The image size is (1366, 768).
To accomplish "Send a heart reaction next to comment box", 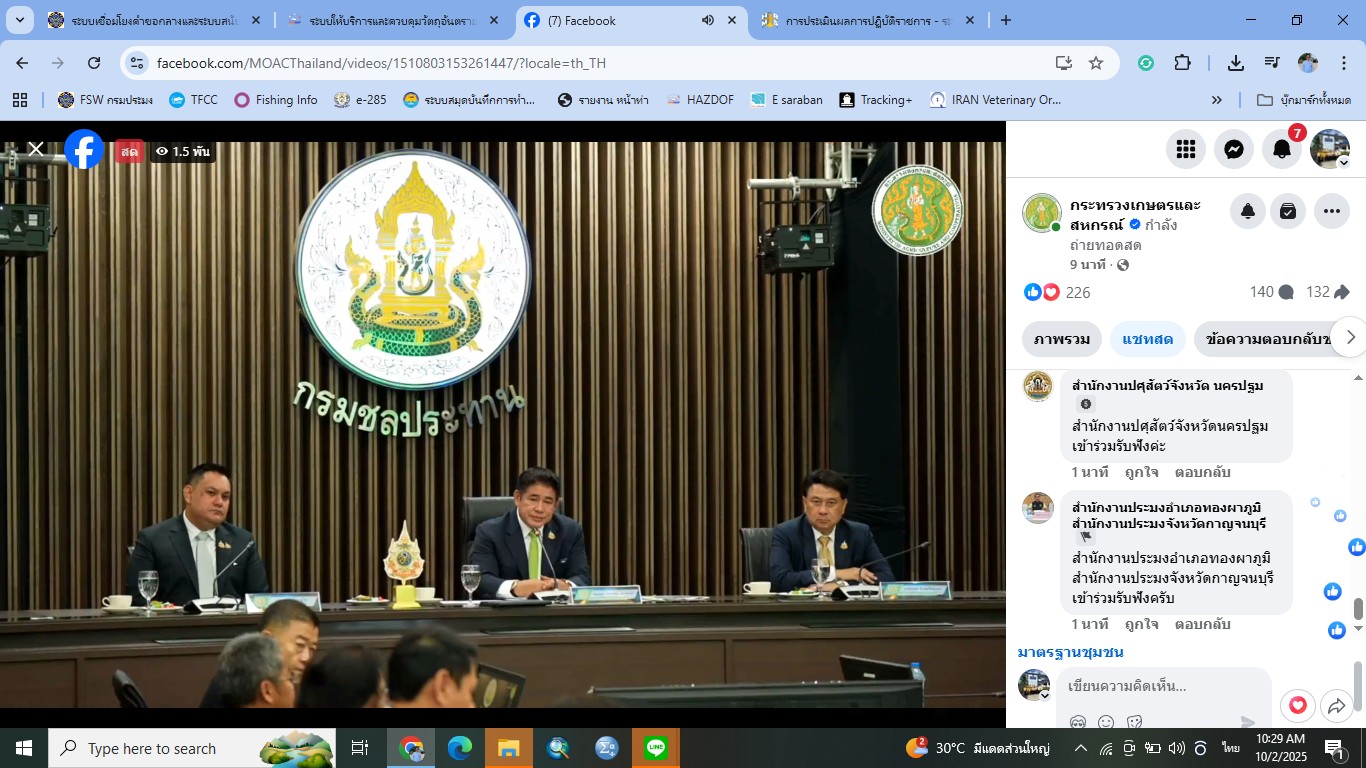I will coord(1297,706).
